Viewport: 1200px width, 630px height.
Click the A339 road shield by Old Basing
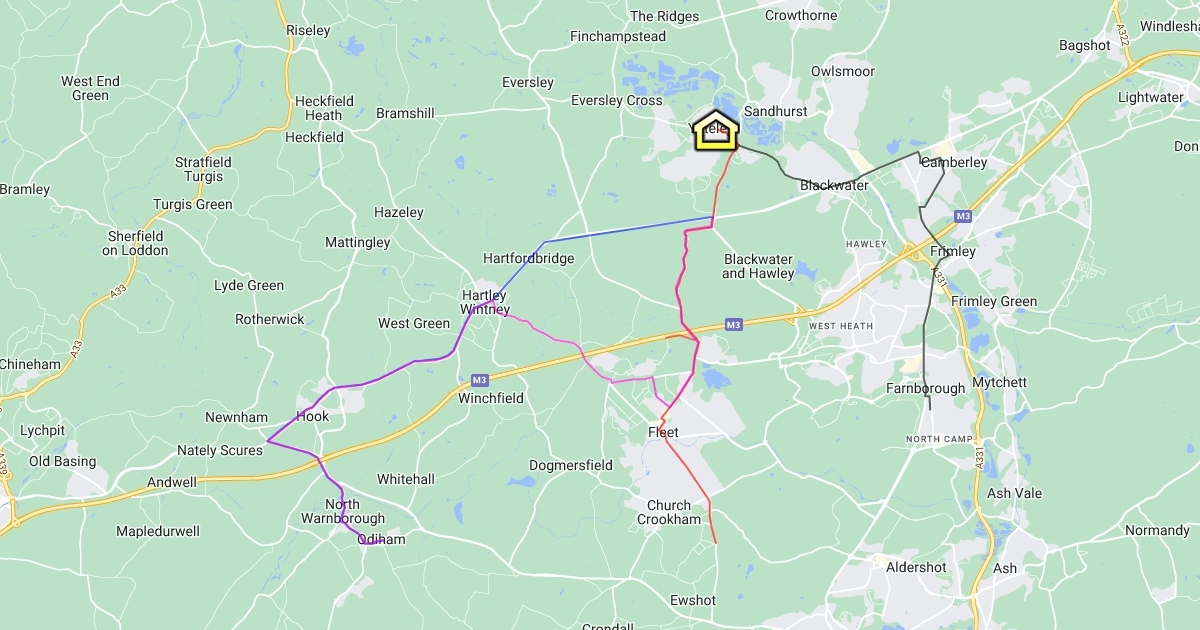point(4,464)
